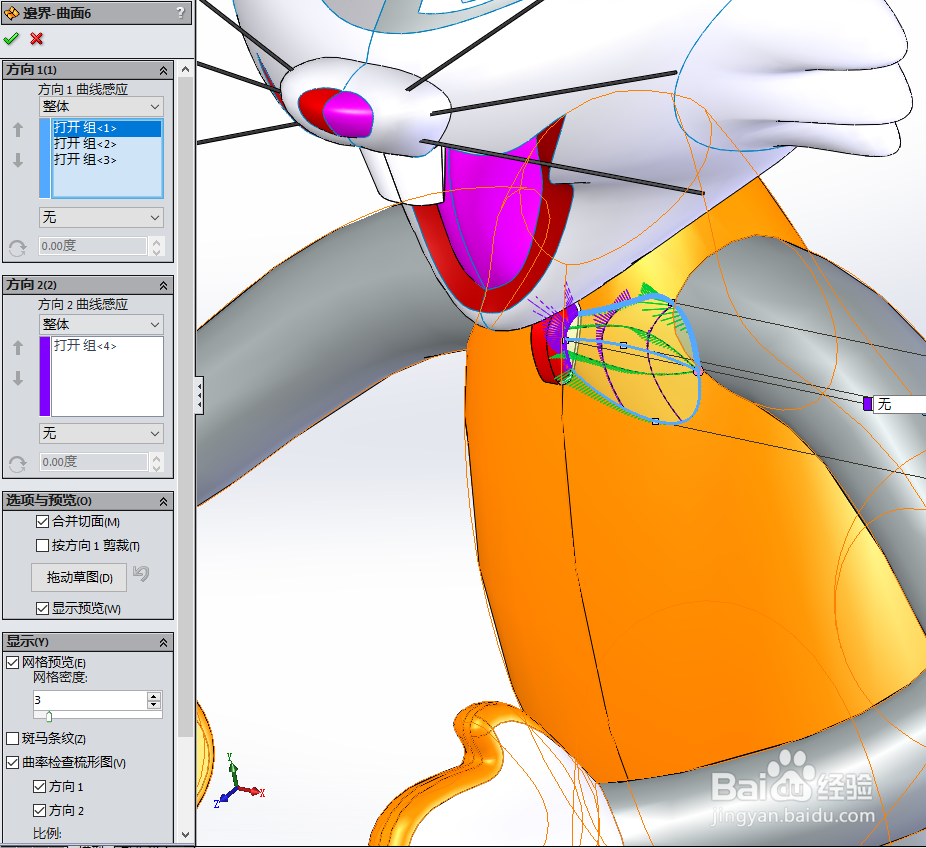926x848 pixels.
Task: Cancel the feature with red X
Action: 37,39
